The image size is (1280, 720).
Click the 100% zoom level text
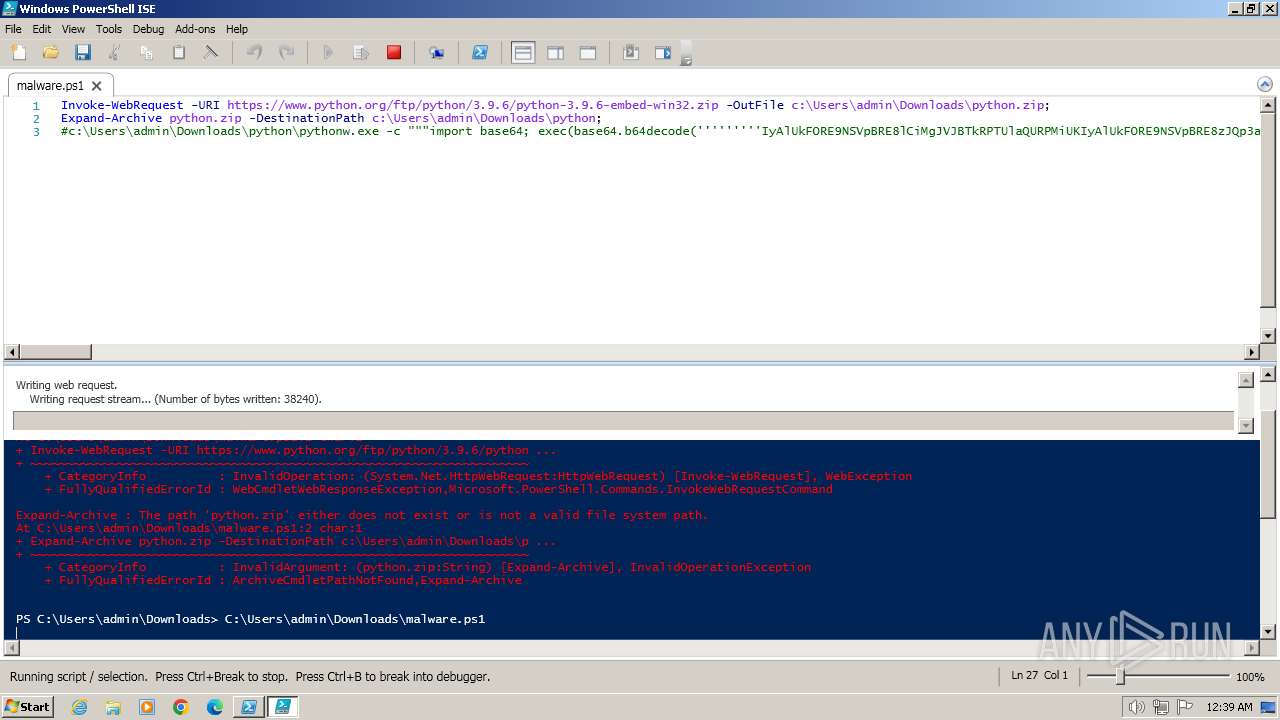pos(1250,677)
